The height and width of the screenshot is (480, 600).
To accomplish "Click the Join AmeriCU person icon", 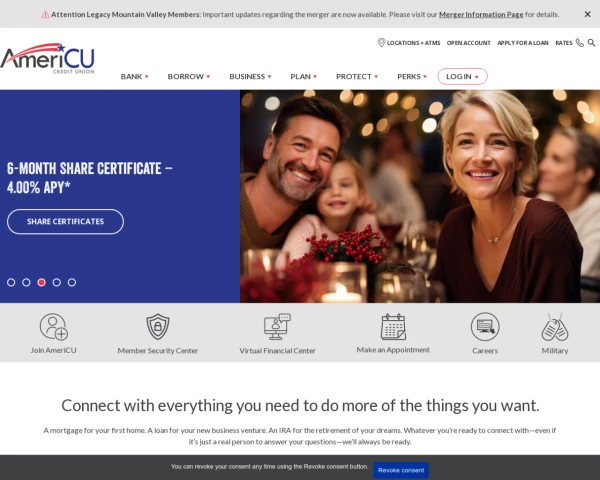I will click(54, 327).
